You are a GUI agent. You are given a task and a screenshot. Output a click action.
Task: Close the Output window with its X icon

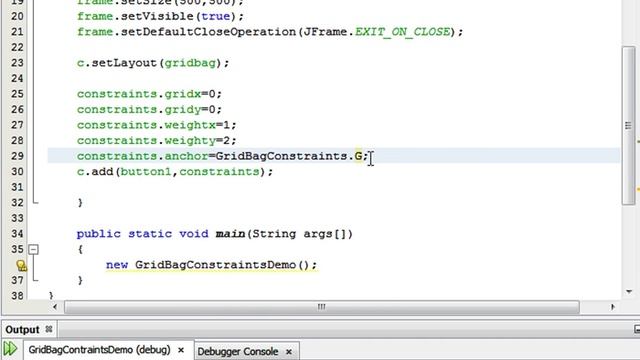[49, 329]
